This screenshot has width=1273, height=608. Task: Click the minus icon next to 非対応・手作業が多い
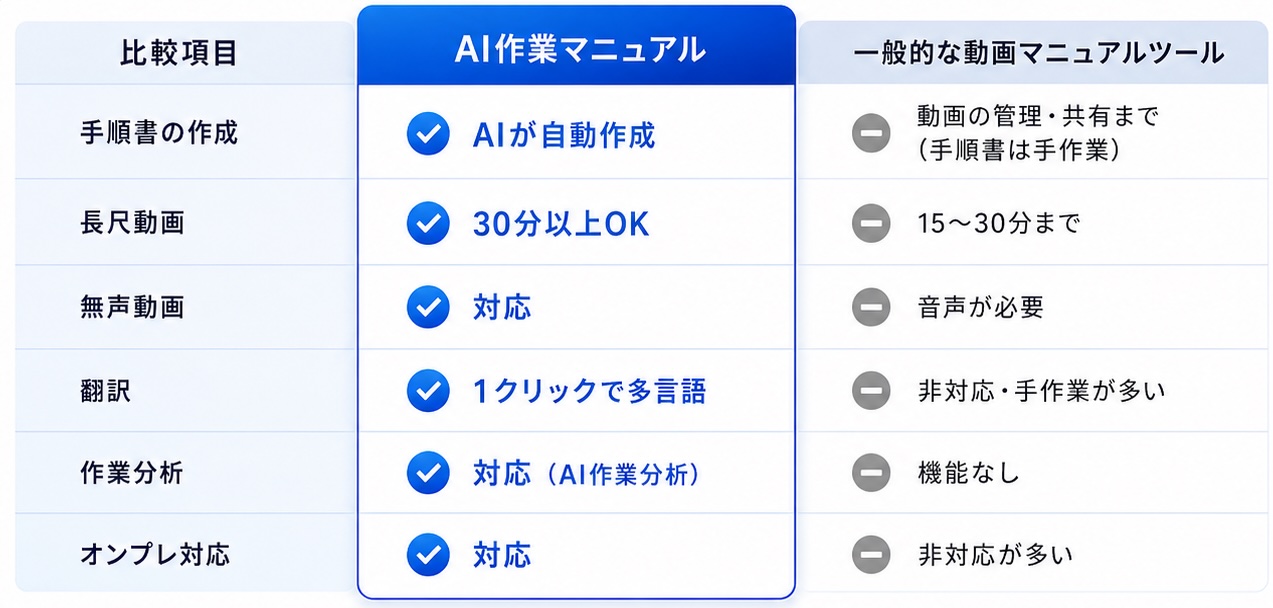coord(871,390)
